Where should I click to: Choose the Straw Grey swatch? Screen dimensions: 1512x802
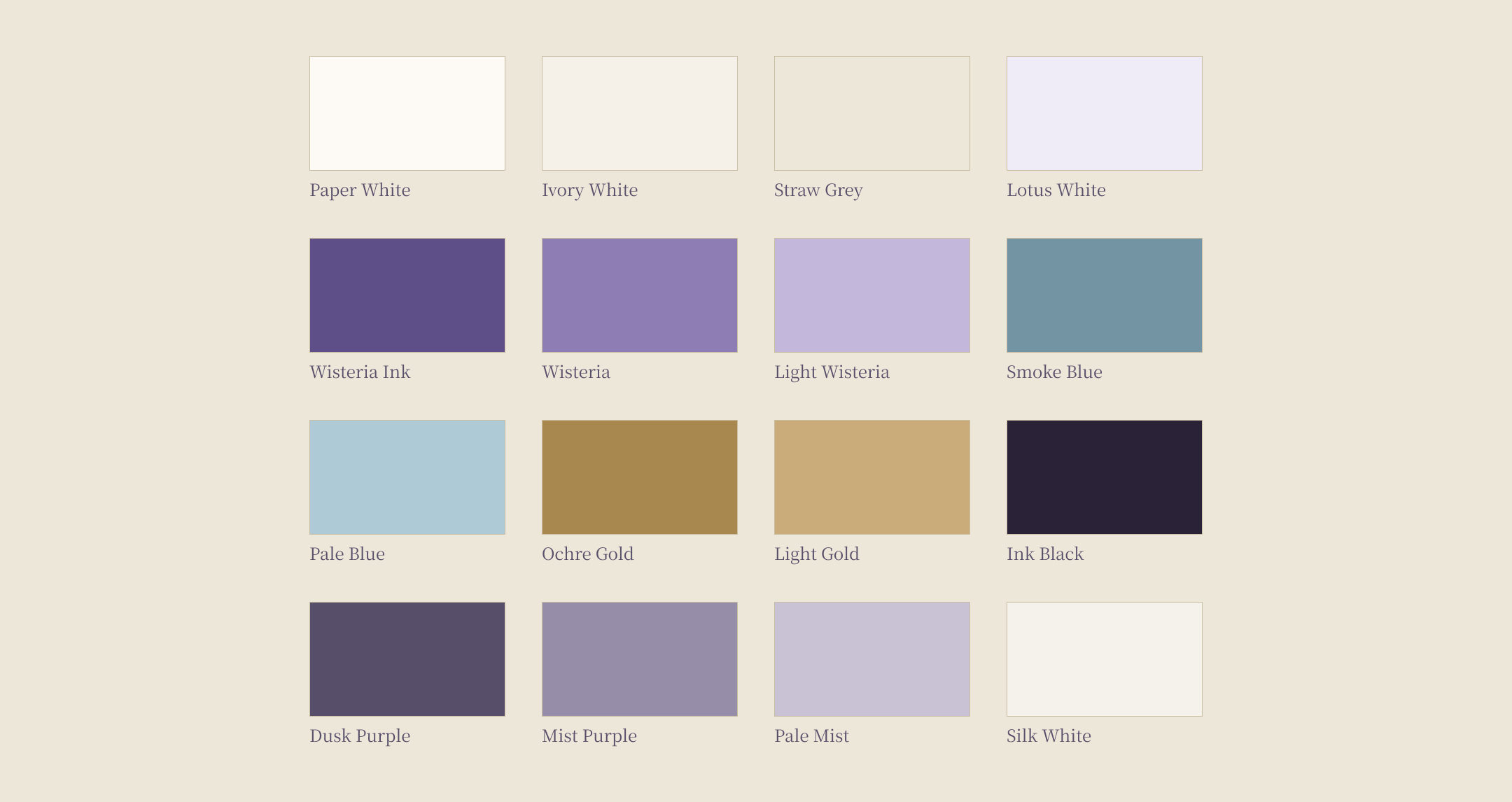click(872, 113)
